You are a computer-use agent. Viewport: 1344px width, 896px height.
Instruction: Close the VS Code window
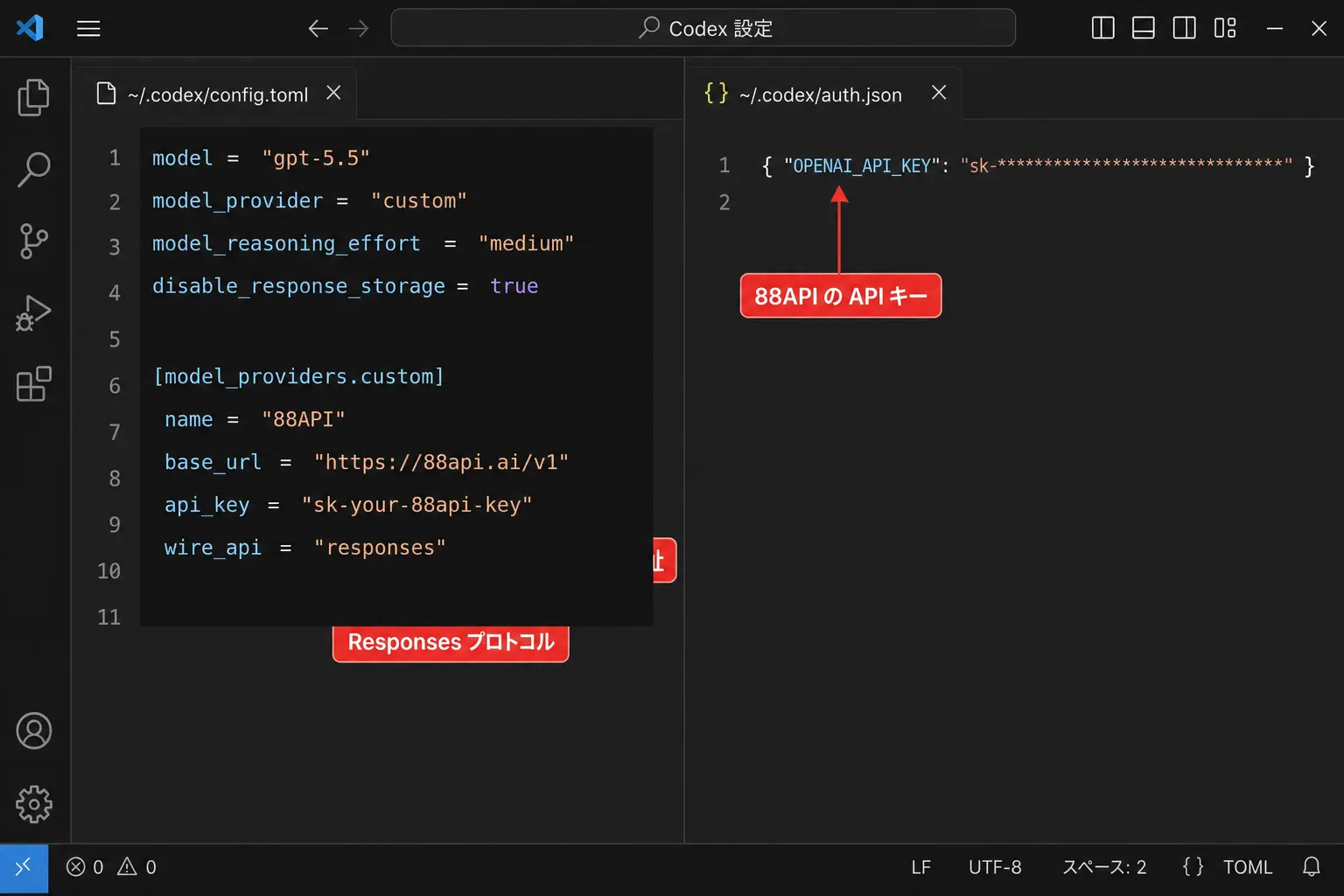[x=1319, y=28]
